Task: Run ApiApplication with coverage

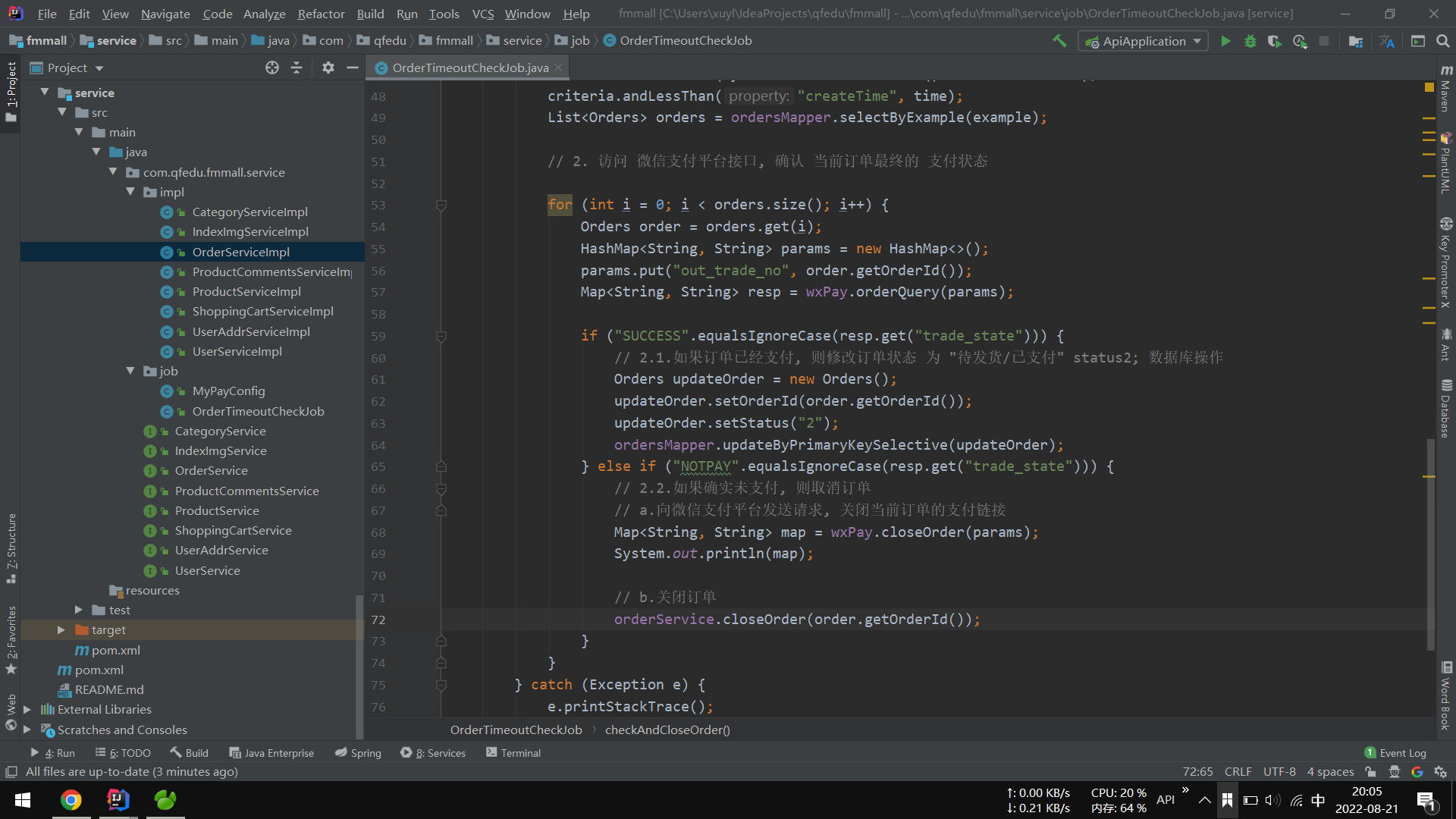Action: (x=1275, y=41)
